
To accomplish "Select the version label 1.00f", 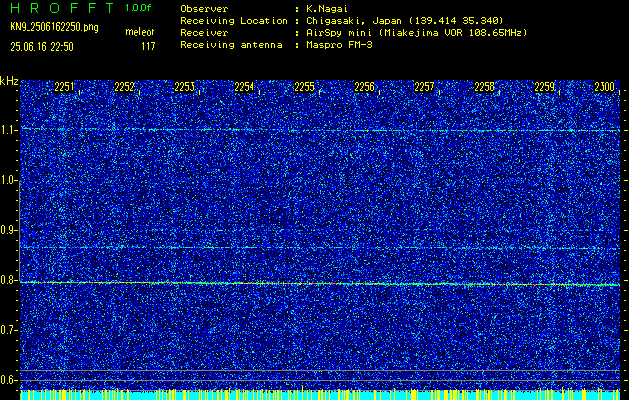I will pyautogui.click(x=138, y=8).
